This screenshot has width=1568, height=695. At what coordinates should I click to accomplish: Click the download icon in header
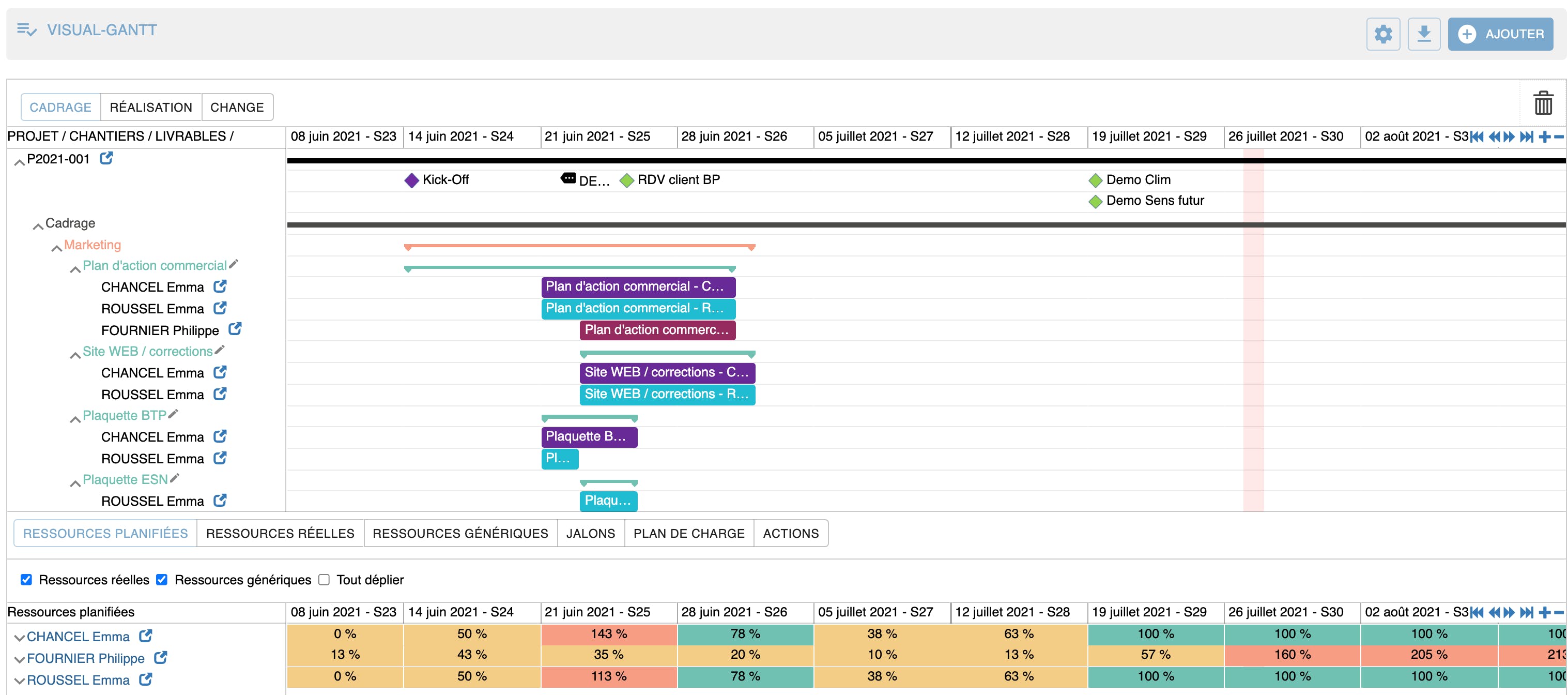click(1423, 34)
